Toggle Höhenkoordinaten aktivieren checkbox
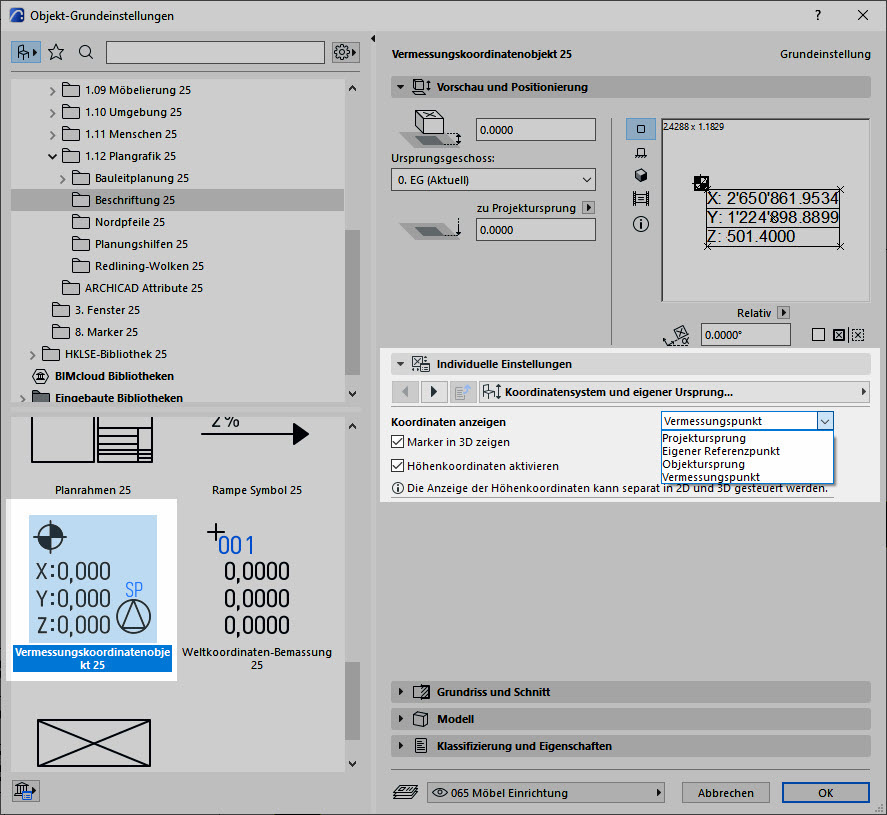887x815 pixels. [398, 465]
